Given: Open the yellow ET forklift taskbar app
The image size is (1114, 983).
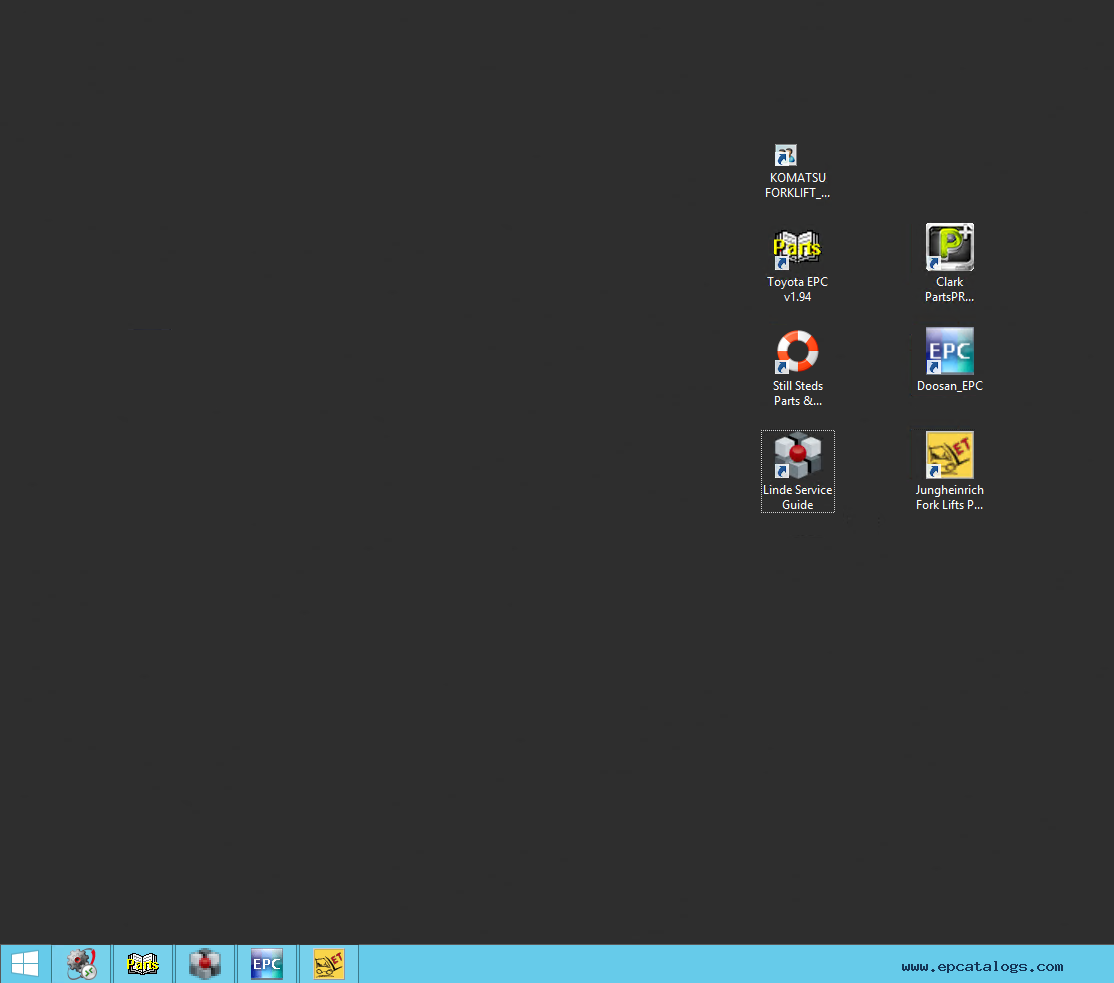Looking at the screenshot, I should click(328, 964).
